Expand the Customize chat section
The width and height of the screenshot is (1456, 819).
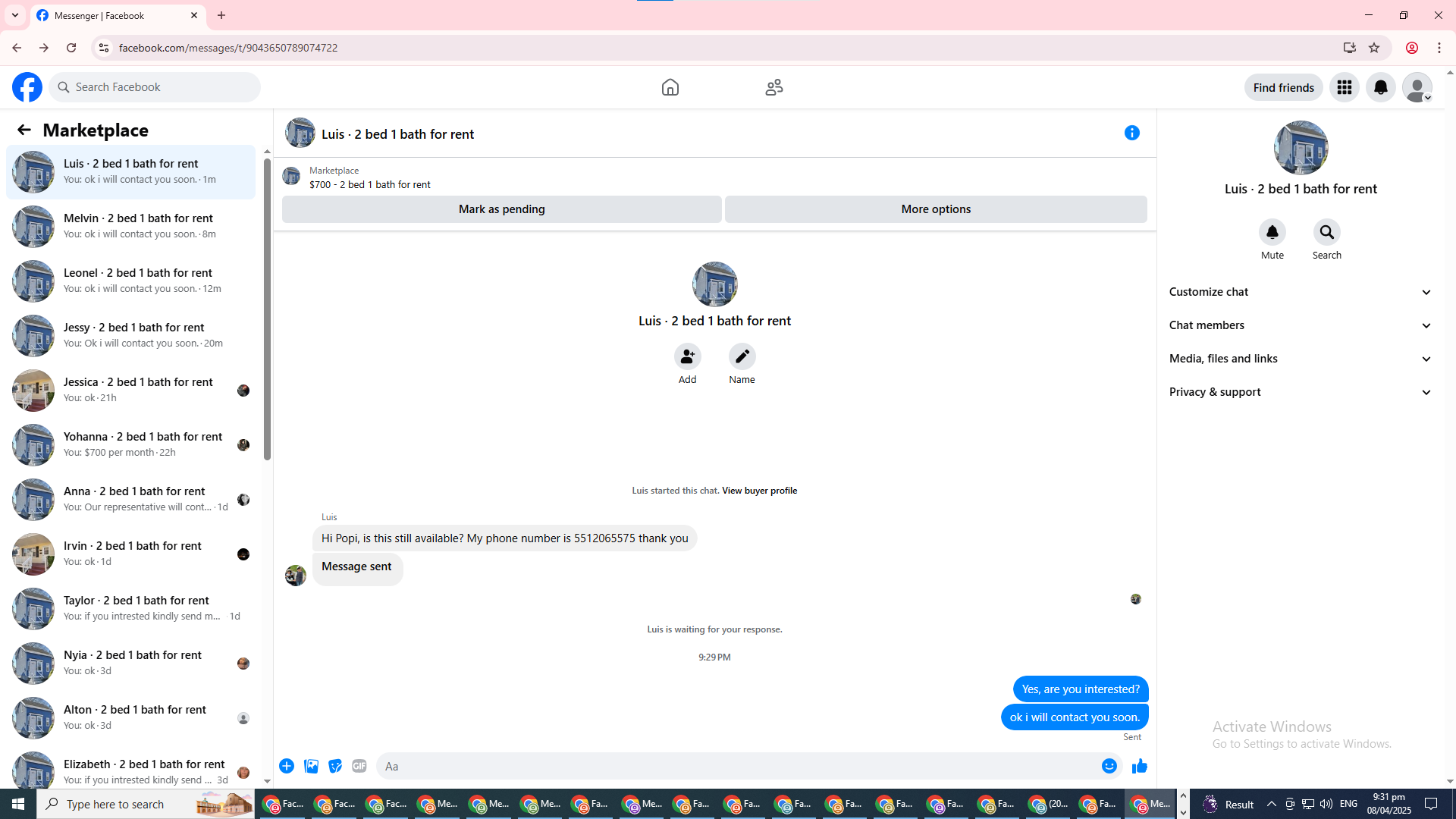(x=1301, y=292)
